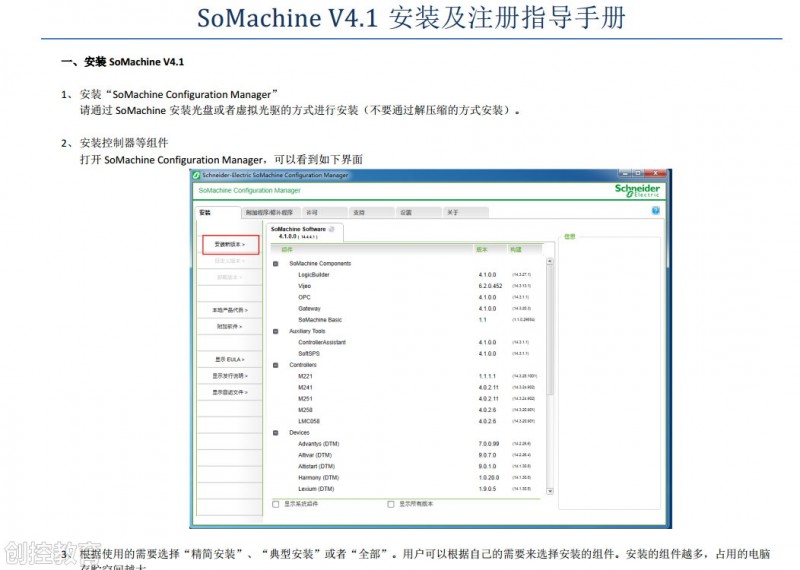This screenshot has height=570, width=800.
Task: Click the 版本 column header
Action: (x=490, y=250)
